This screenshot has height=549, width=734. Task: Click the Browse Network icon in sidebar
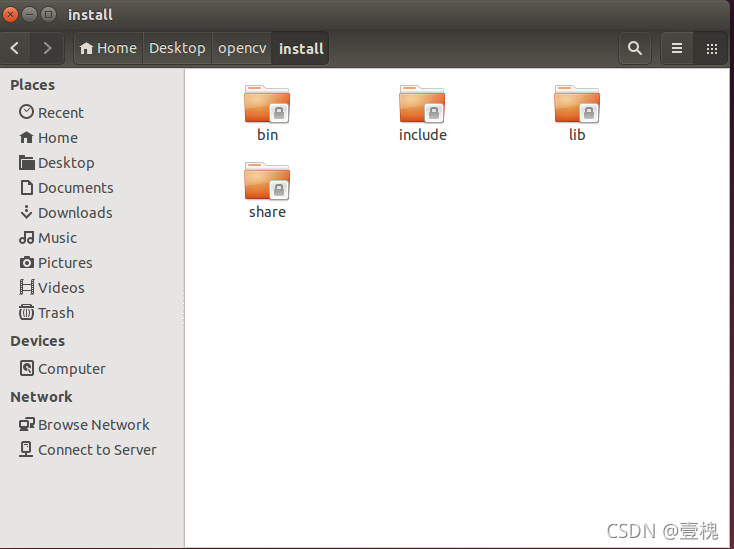tap(27, 424)
